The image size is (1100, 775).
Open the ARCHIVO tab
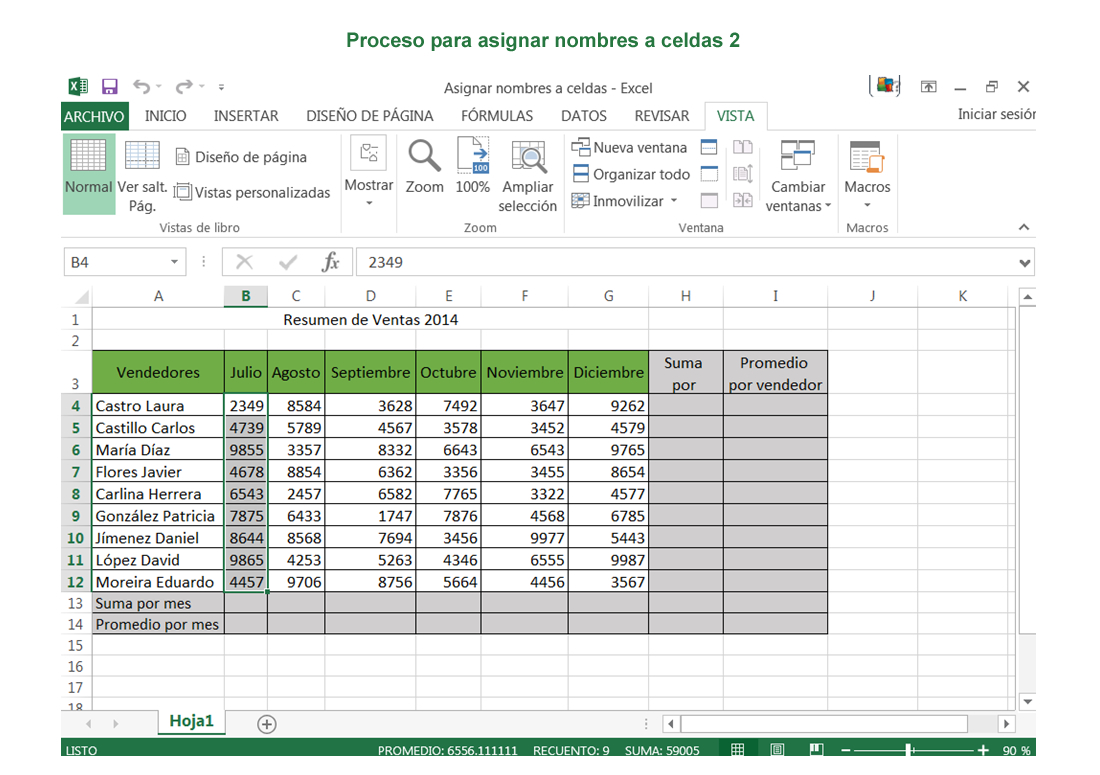[94, 116]
